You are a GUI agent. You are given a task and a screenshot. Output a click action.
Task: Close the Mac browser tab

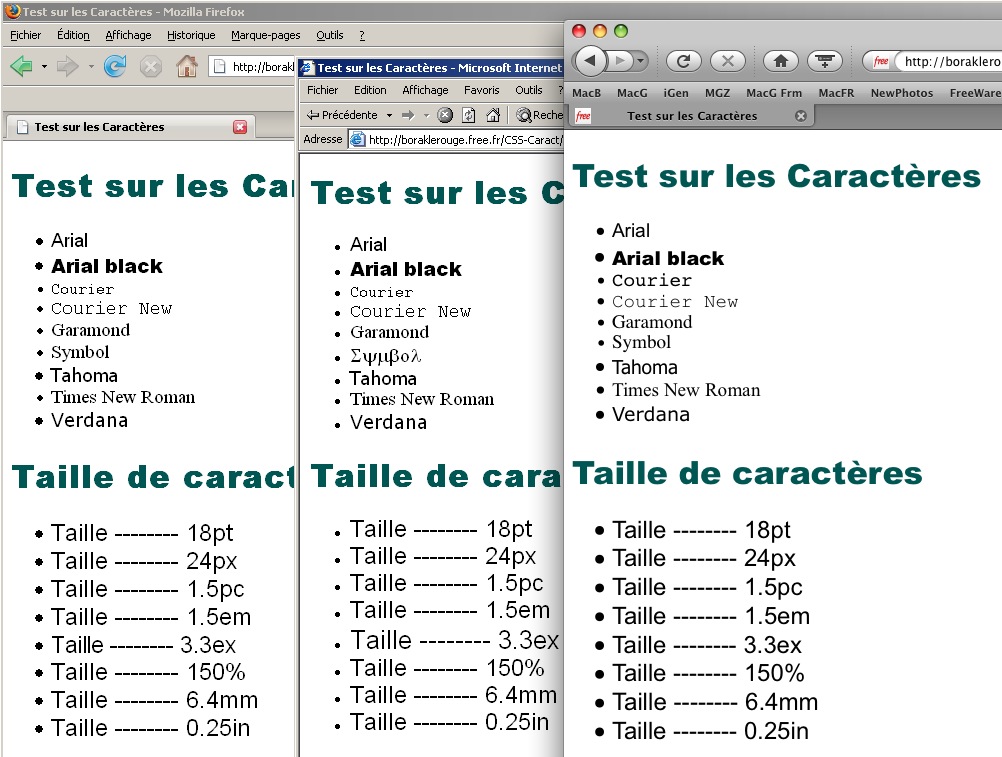pyautogui.click(x=801, y=116)
